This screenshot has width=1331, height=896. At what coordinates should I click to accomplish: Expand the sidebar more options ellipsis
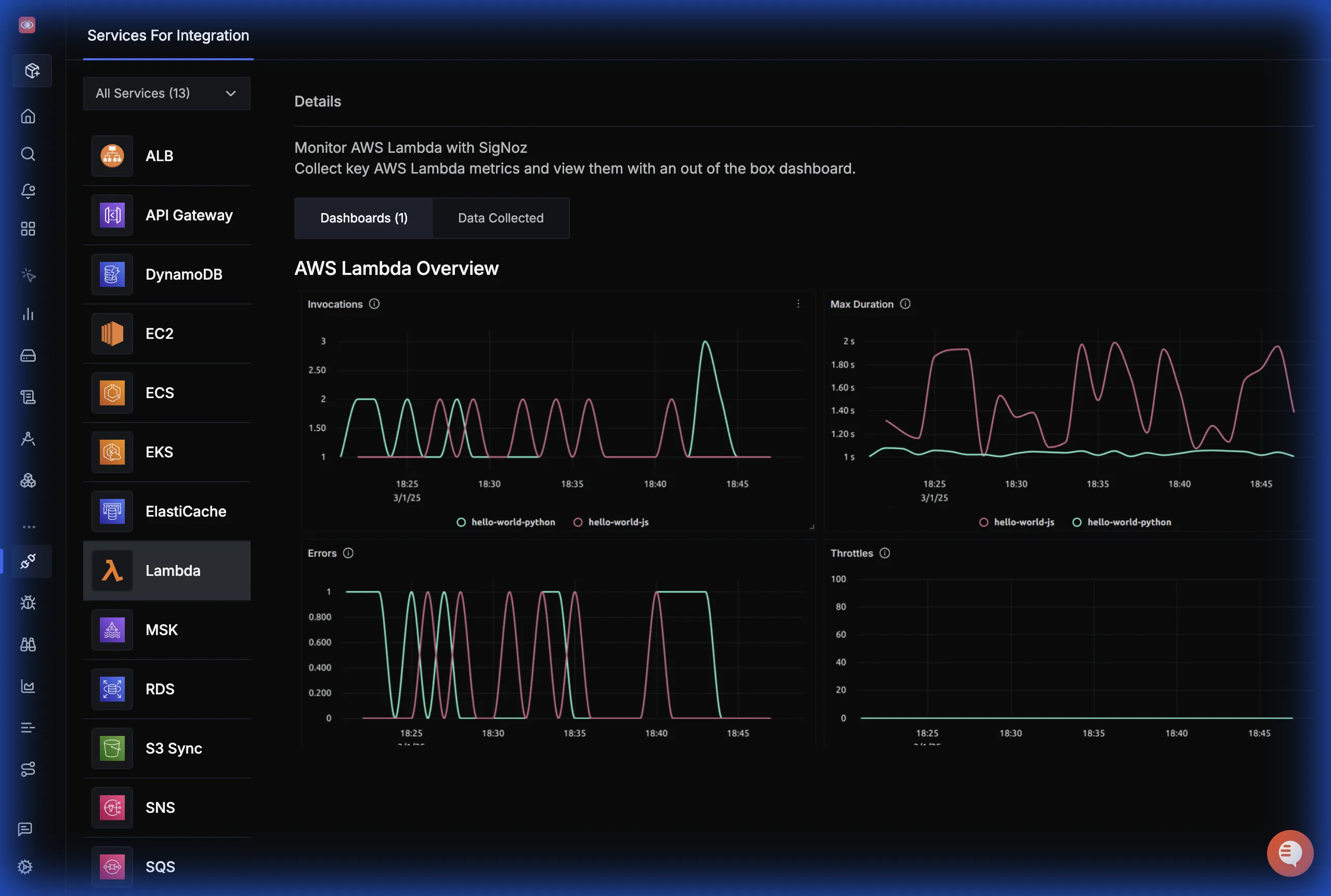pos(29,527)
